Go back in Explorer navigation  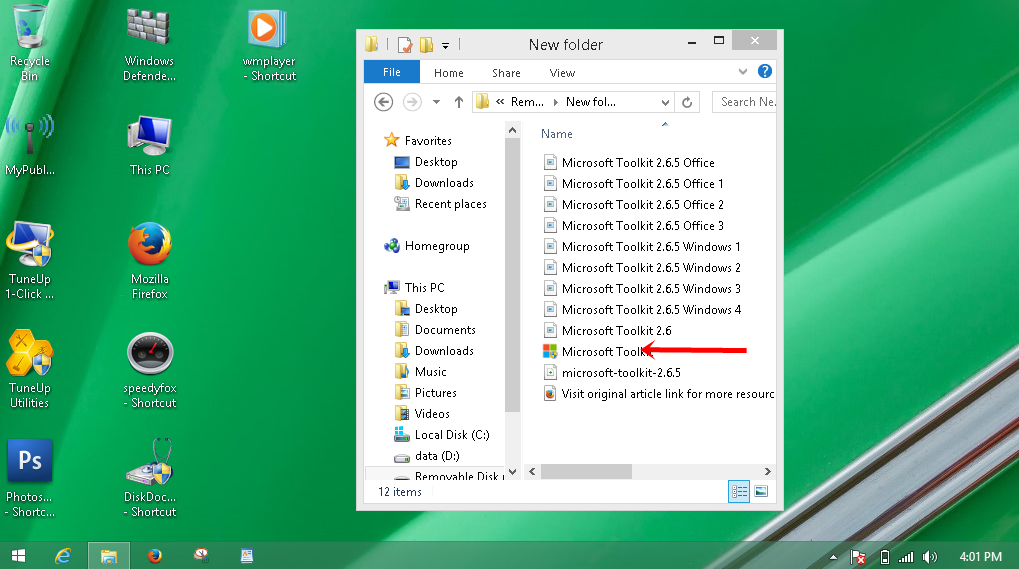383,102
